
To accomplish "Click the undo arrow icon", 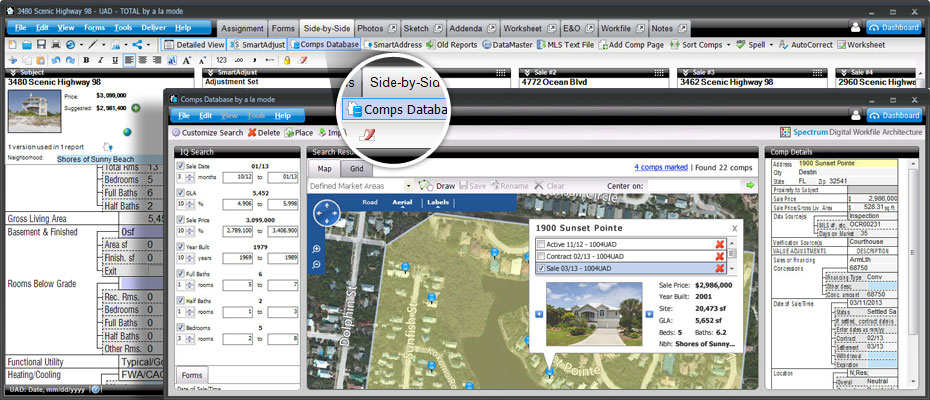I will coord(56,60).
